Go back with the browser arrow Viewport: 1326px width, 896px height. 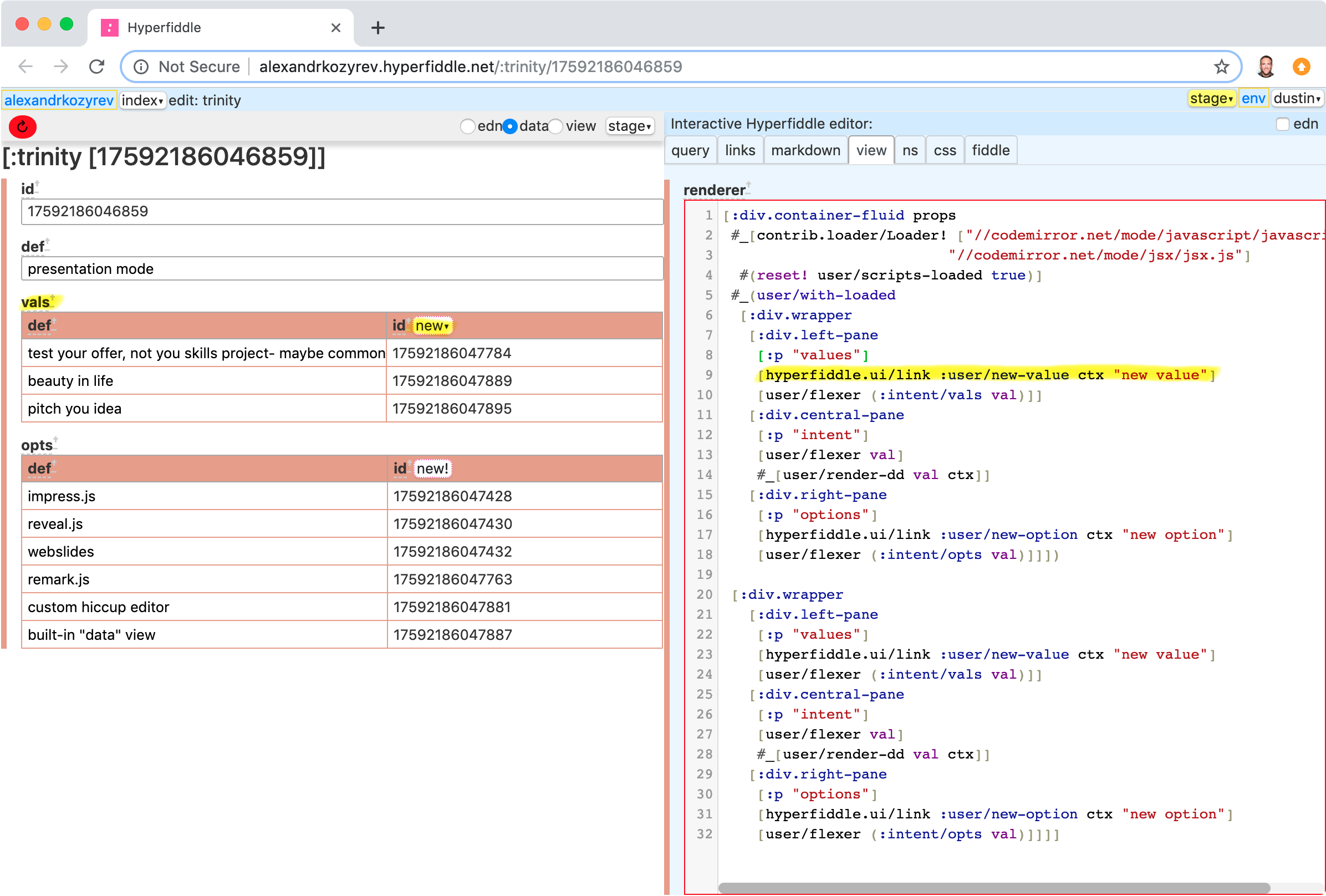pyautogui.click(x=25, y=67)
